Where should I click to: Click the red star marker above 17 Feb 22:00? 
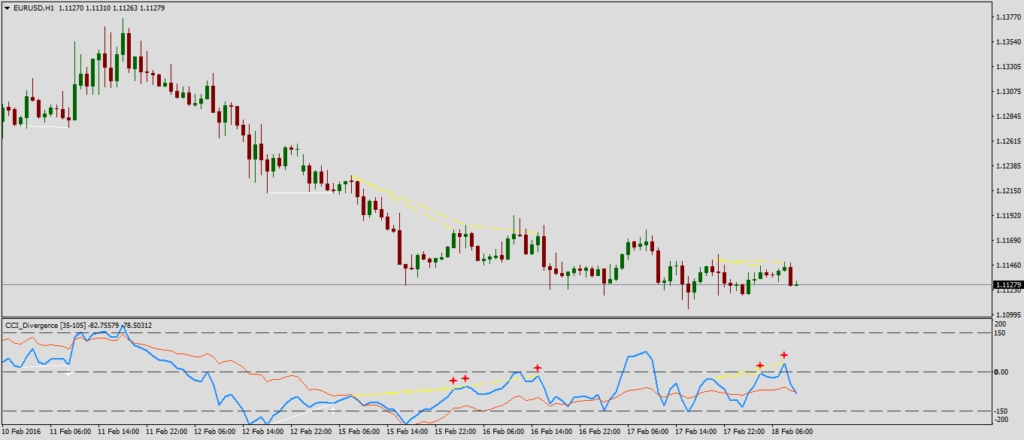coord(760,366)
